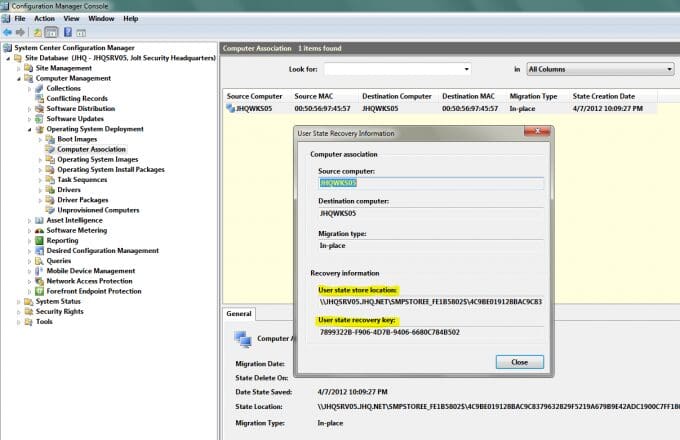
Task: Expand the Site Management node arrow
Action: tap(19, 68)
